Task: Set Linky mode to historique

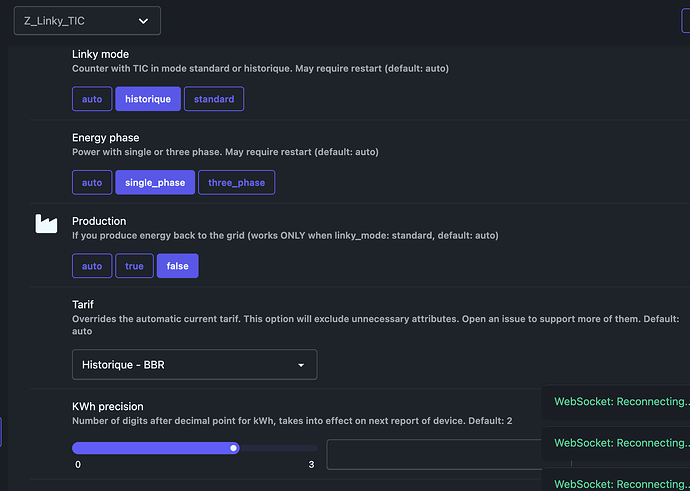Action: 148,99
